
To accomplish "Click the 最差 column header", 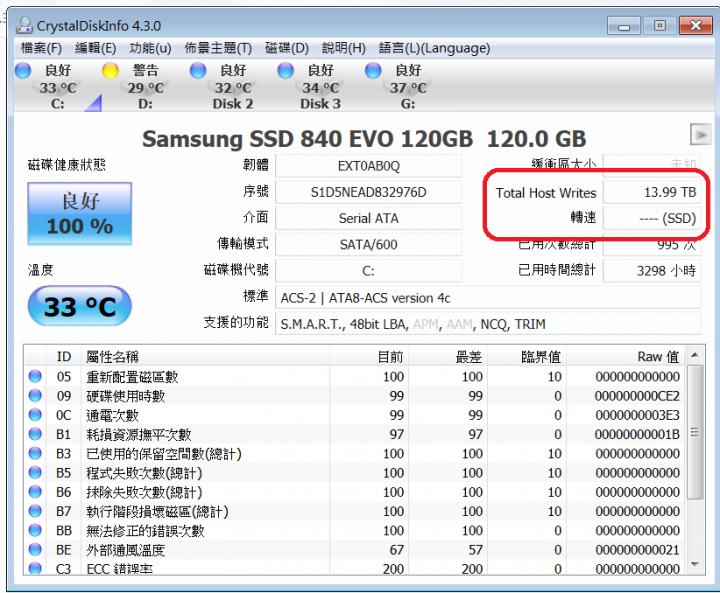I will (448, 357).
